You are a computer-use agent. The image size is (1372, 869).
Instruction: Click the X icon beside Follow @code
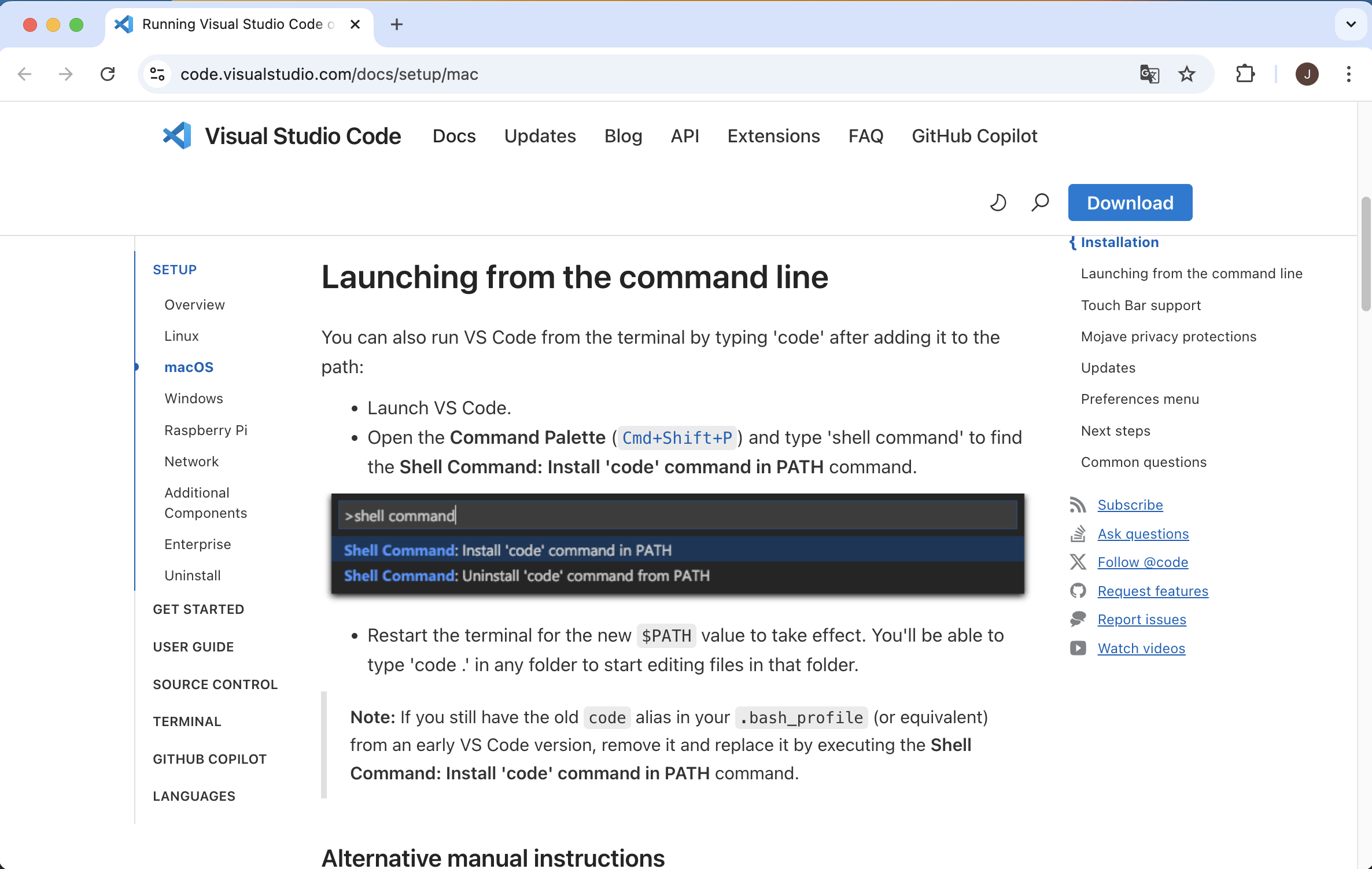1078,562
